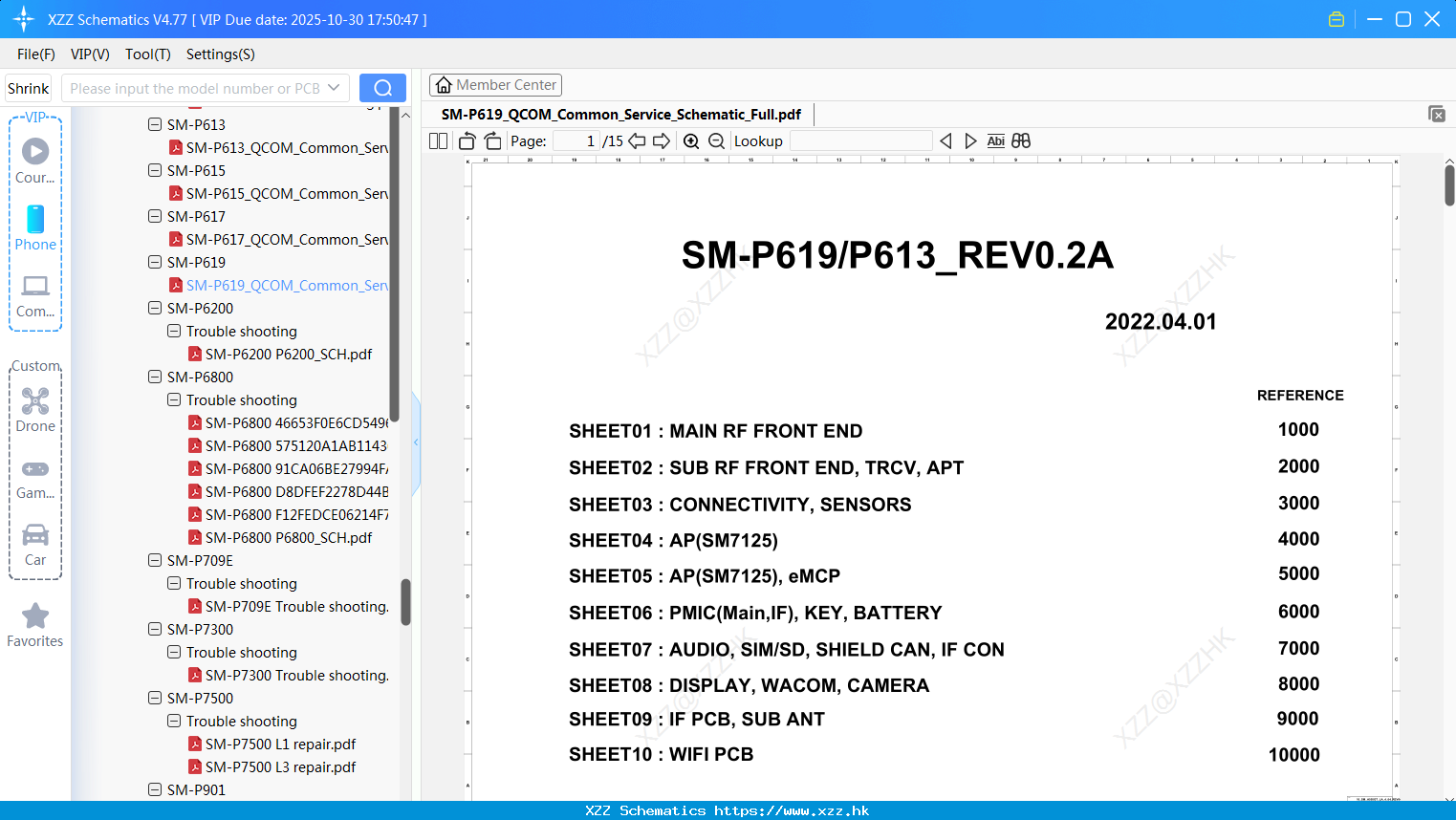The width and height of the screenshot is (1456, 820).
Task: Find next lookup result
Action: (x=970, y=140)
